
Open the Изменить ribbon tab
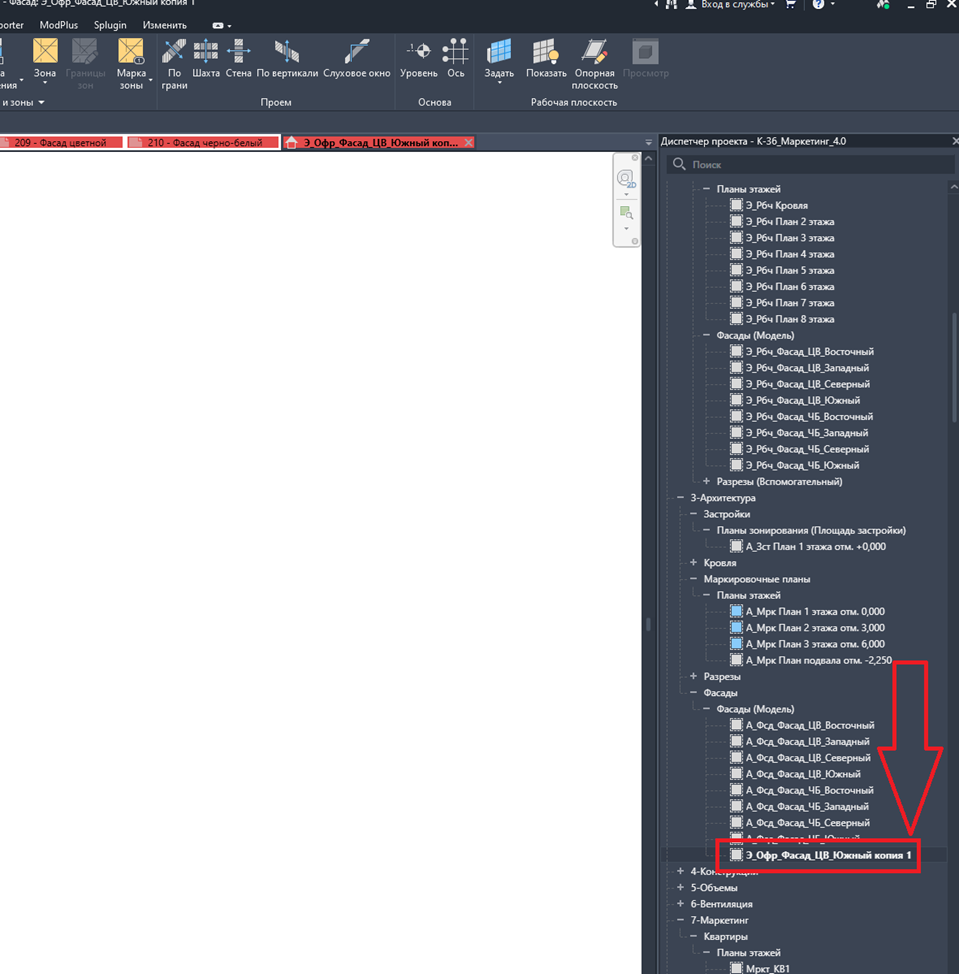tap(165, 25)
